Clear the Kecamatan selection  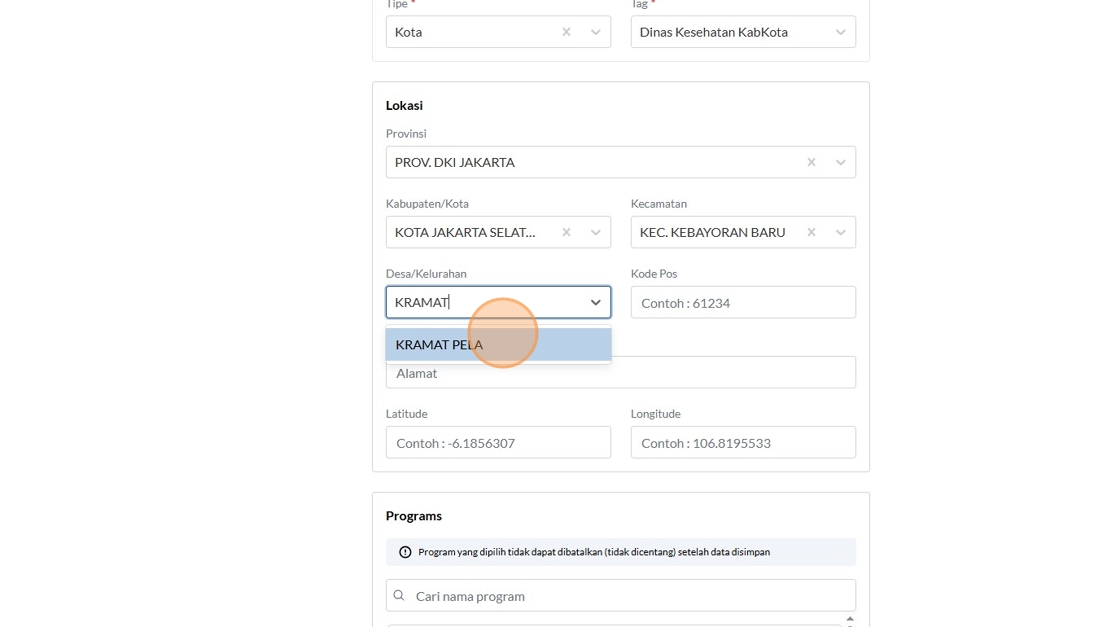(x=811, y=232)
